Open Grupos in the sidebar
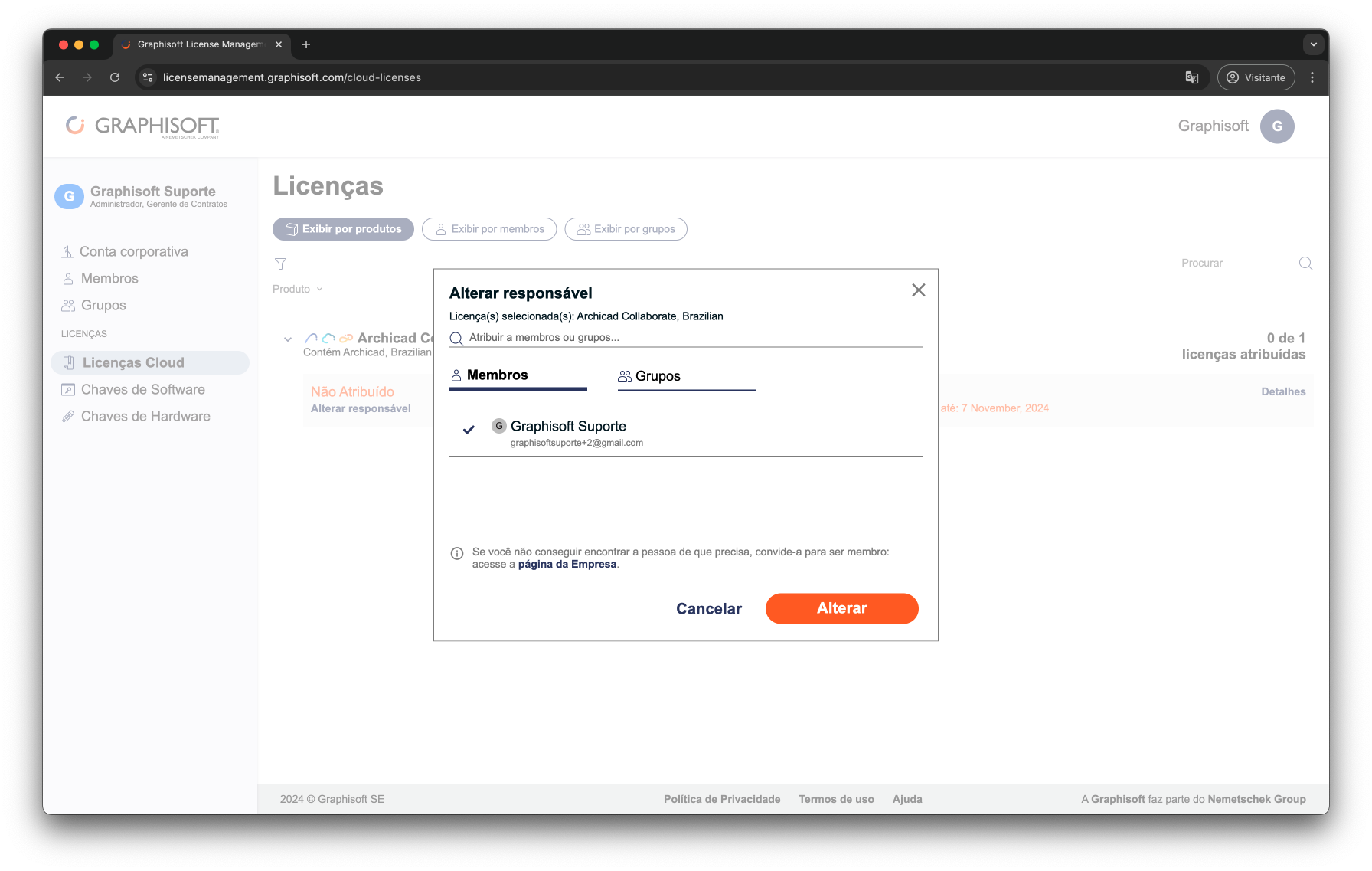1372x871 pixels. click(103, 306)
